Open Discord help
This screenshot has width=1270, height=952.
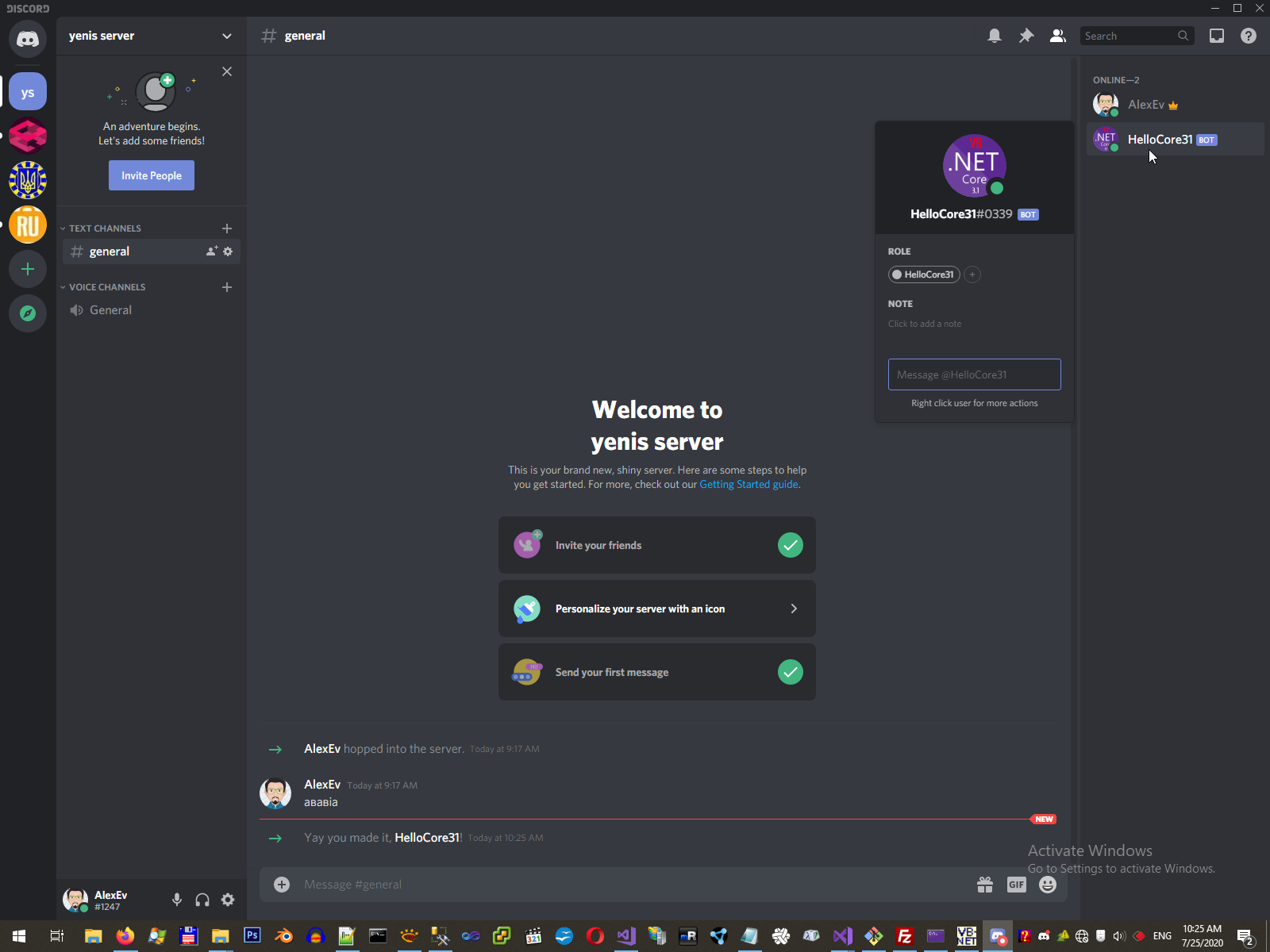[x=1249, y=36]
